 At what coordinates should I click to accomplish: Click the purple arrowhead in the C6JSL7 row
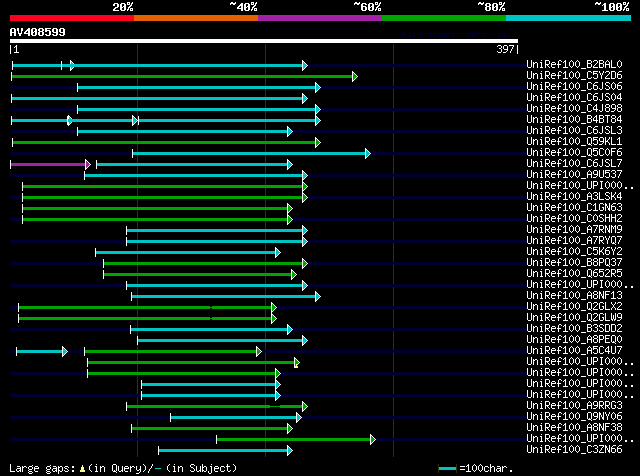click(88, 165)
